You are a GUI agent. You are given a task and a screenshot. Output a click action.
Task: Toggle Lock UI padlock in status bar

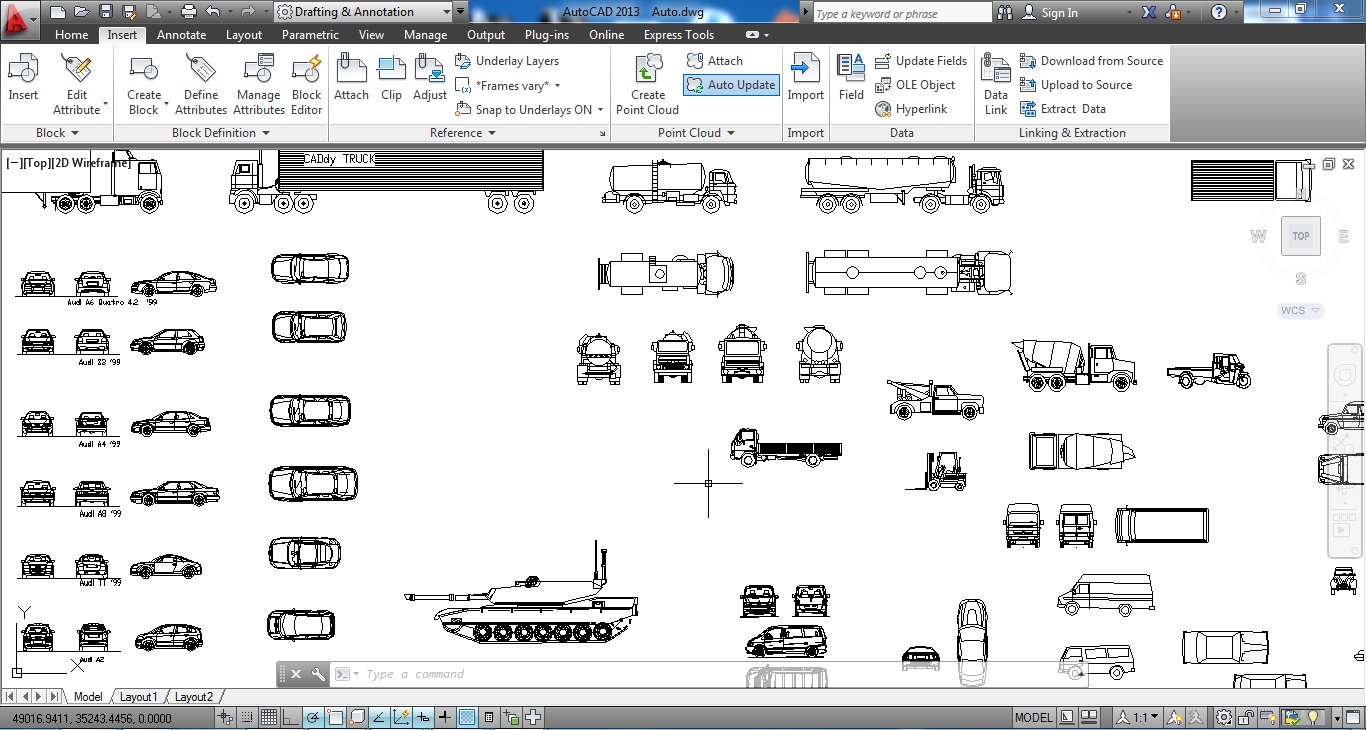point(1247,717)
